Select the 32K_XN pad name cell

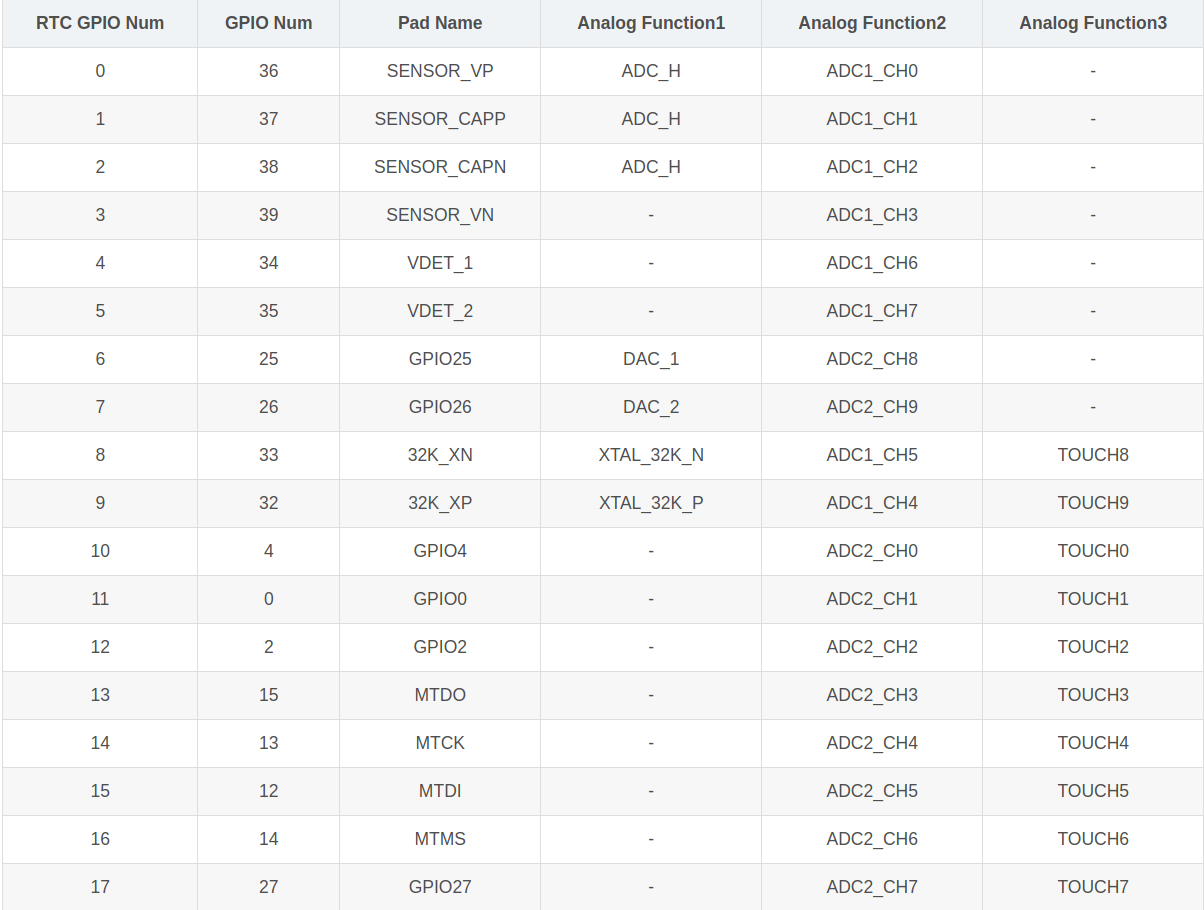click(x=440, y=455)
